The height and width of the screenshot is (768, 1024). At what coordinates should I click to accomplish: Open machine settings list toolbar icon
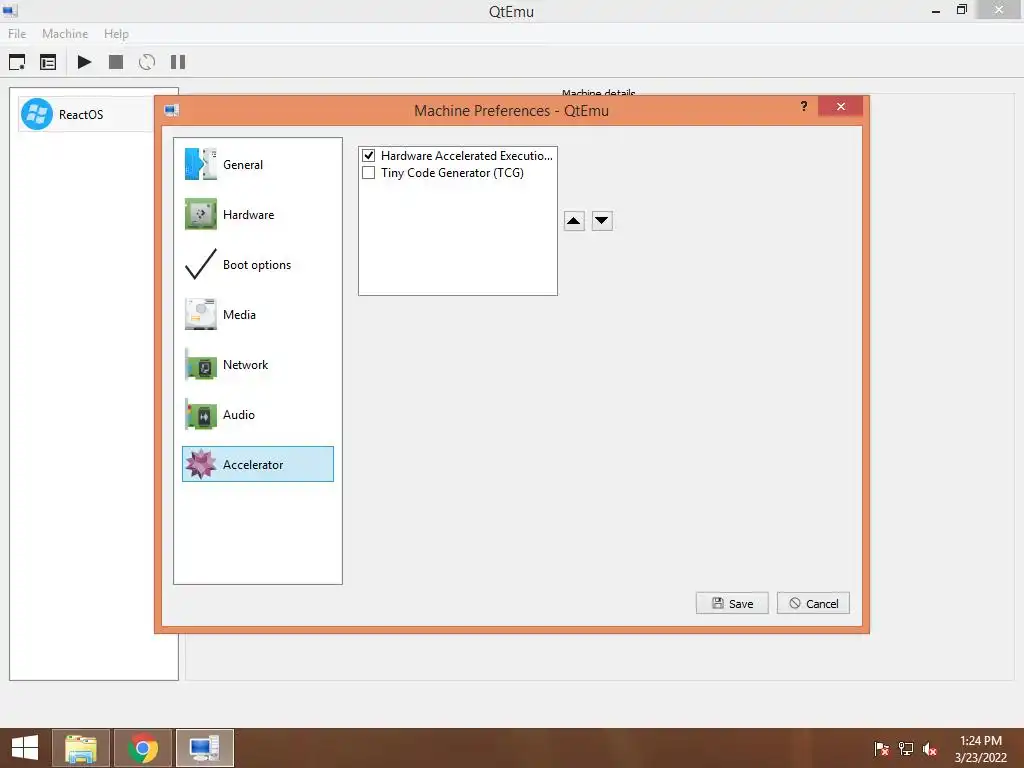[x=48, y=62]
